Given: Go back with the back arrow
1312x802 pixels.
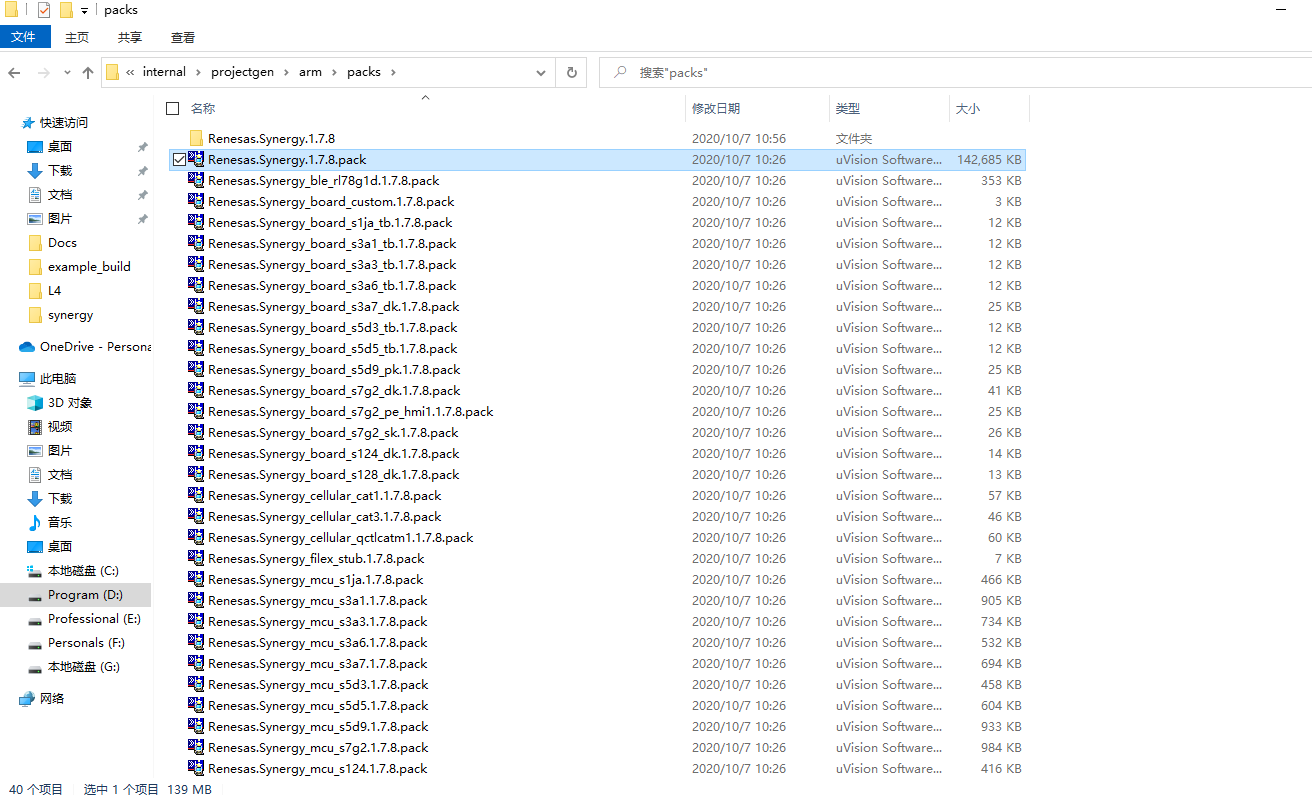Looking at the screenshot, I should [x=14, y=72].
